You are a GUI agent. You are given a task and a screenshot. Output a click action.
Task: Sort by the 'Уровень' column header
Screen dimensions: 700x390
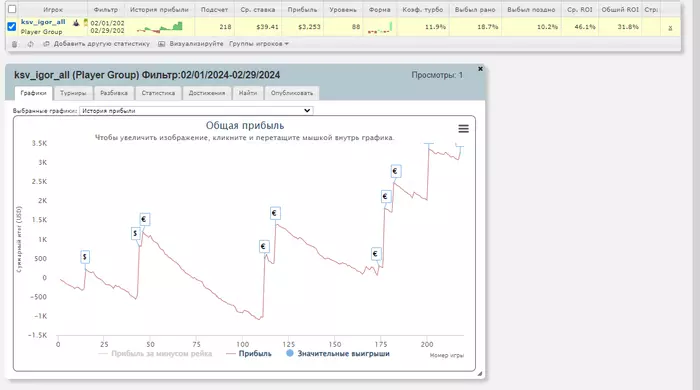(343, 9)
